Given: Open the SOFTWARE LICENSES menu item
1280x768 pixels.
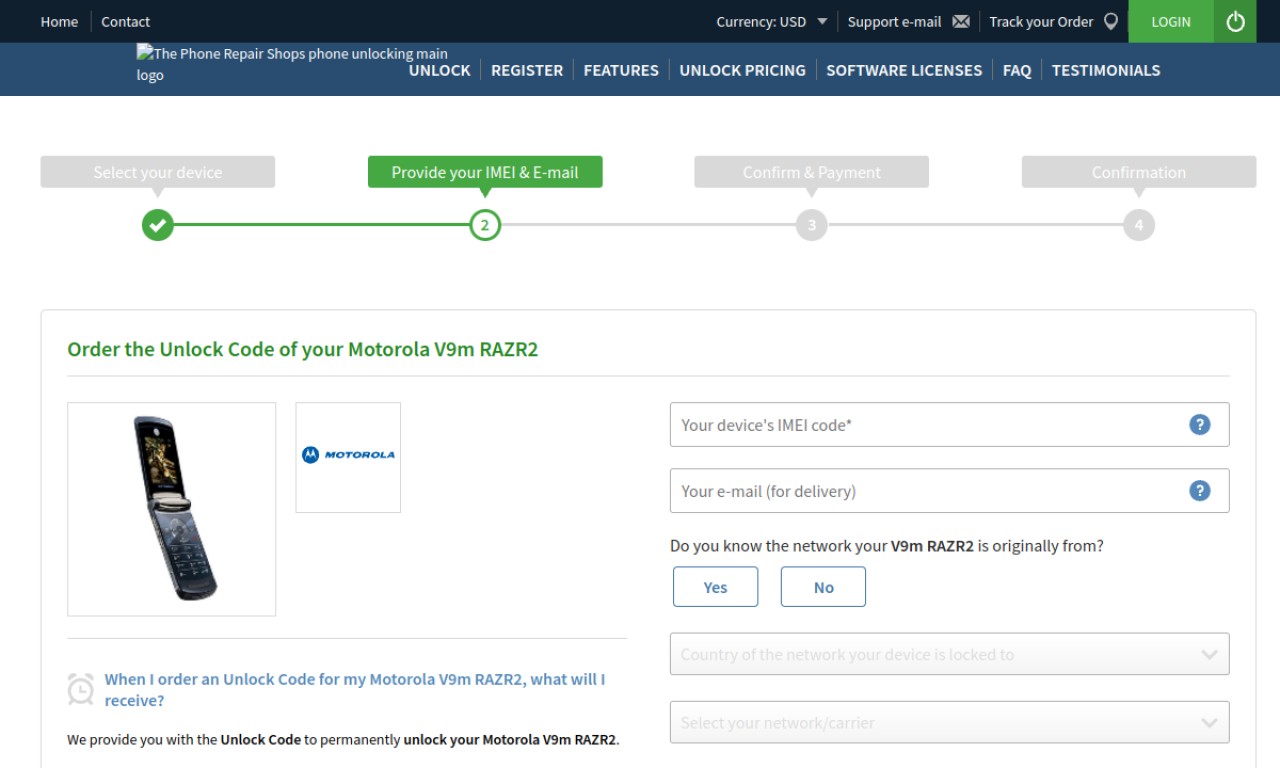Looking at the screenshot, I should 904,70.
